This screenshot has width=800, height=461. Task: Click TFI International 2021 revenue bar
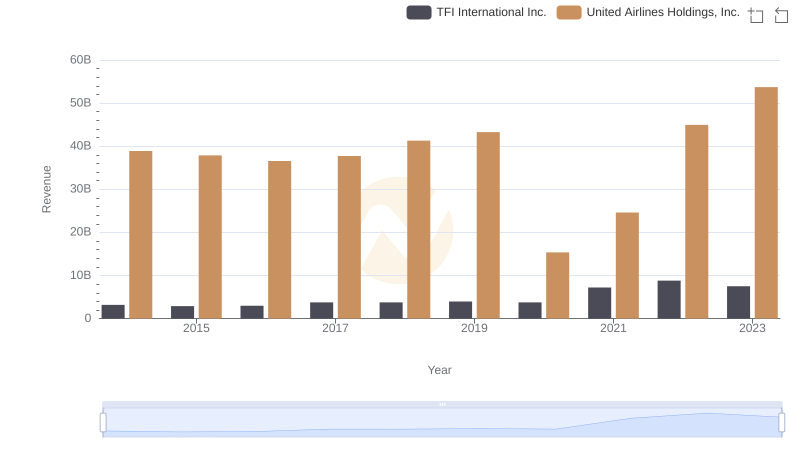[599, 303]
